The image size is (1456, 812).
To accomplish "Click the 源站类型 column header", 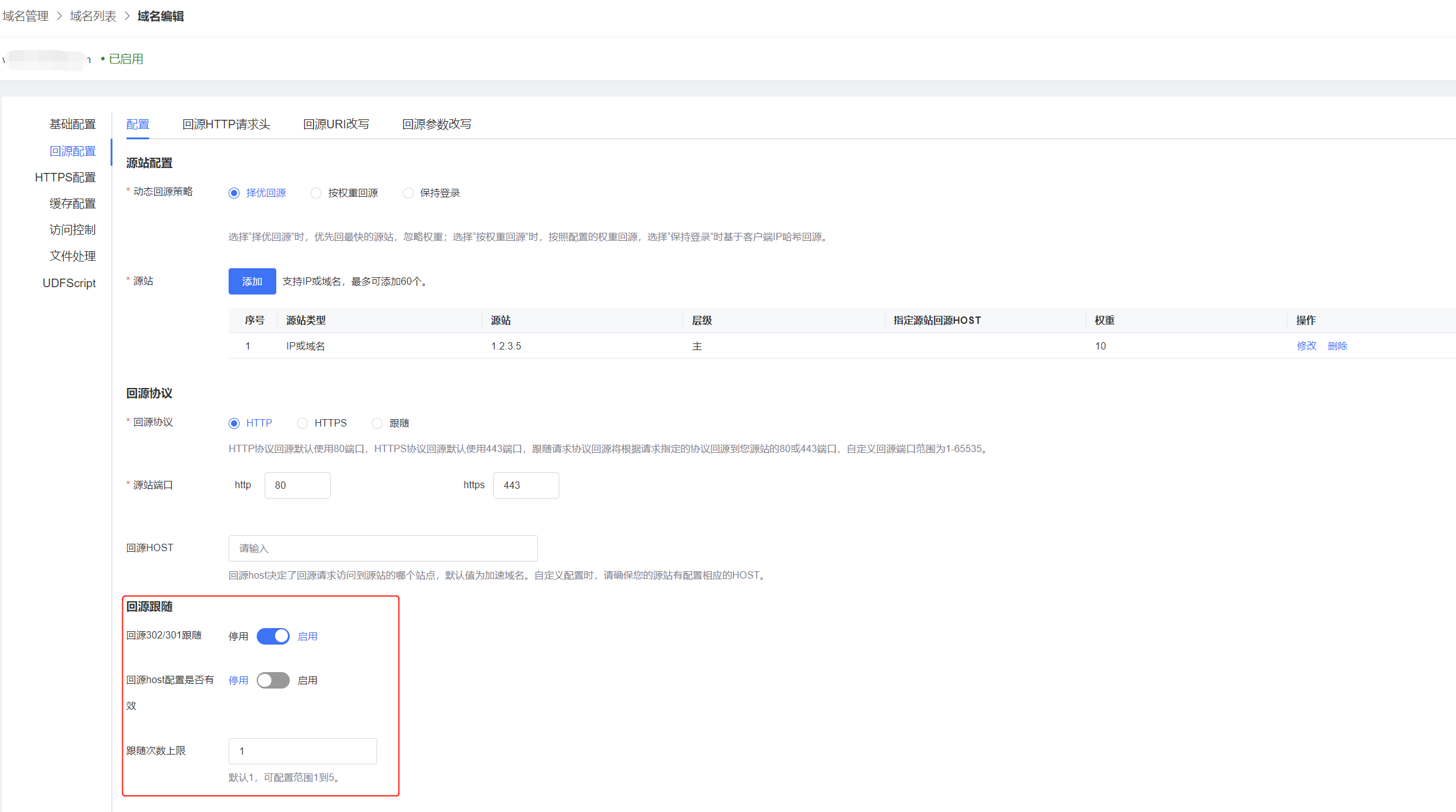I will 306,320.
